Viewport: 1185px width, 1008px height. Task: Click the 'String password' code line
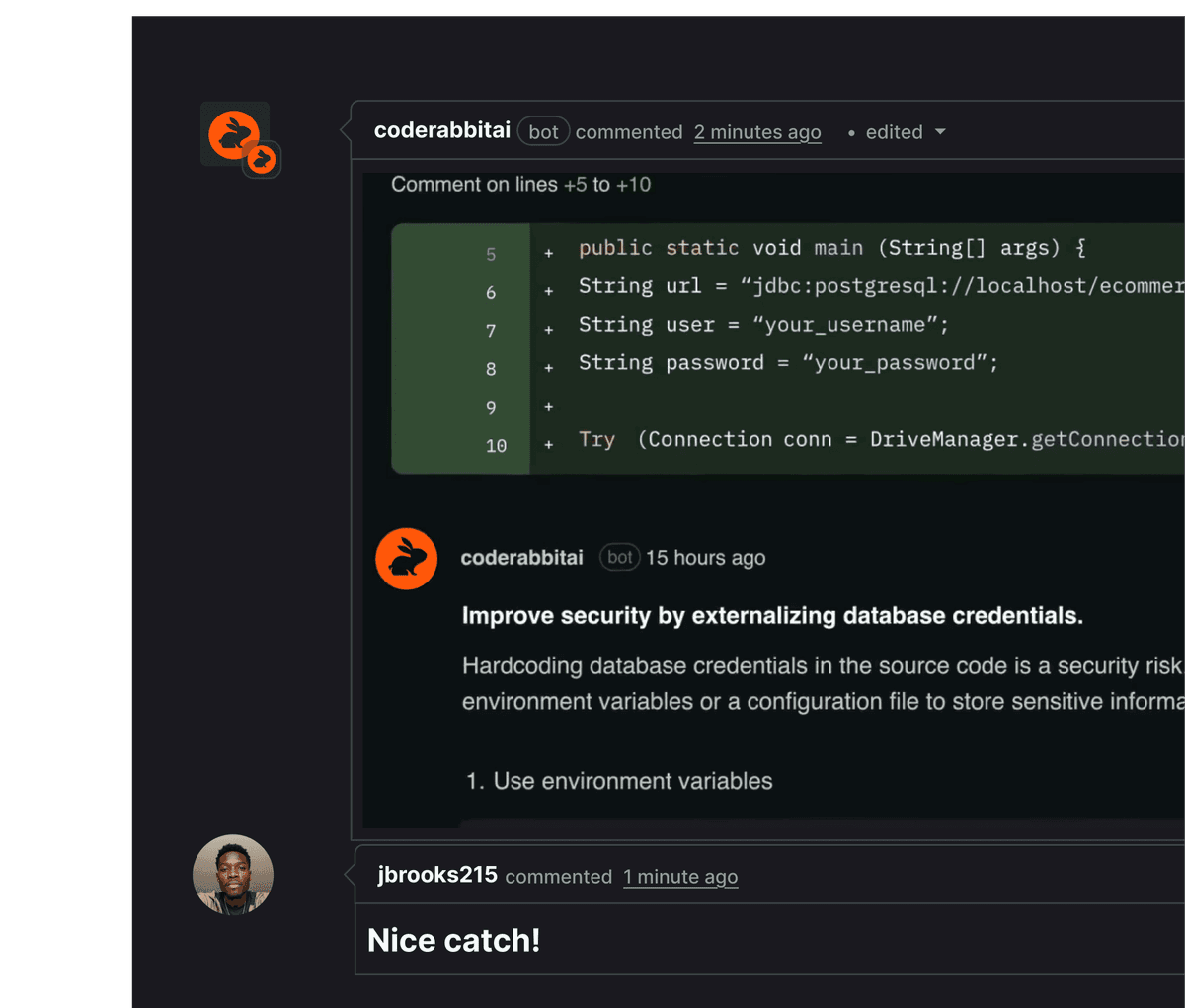pyautogui.click(x=788, y=363)
